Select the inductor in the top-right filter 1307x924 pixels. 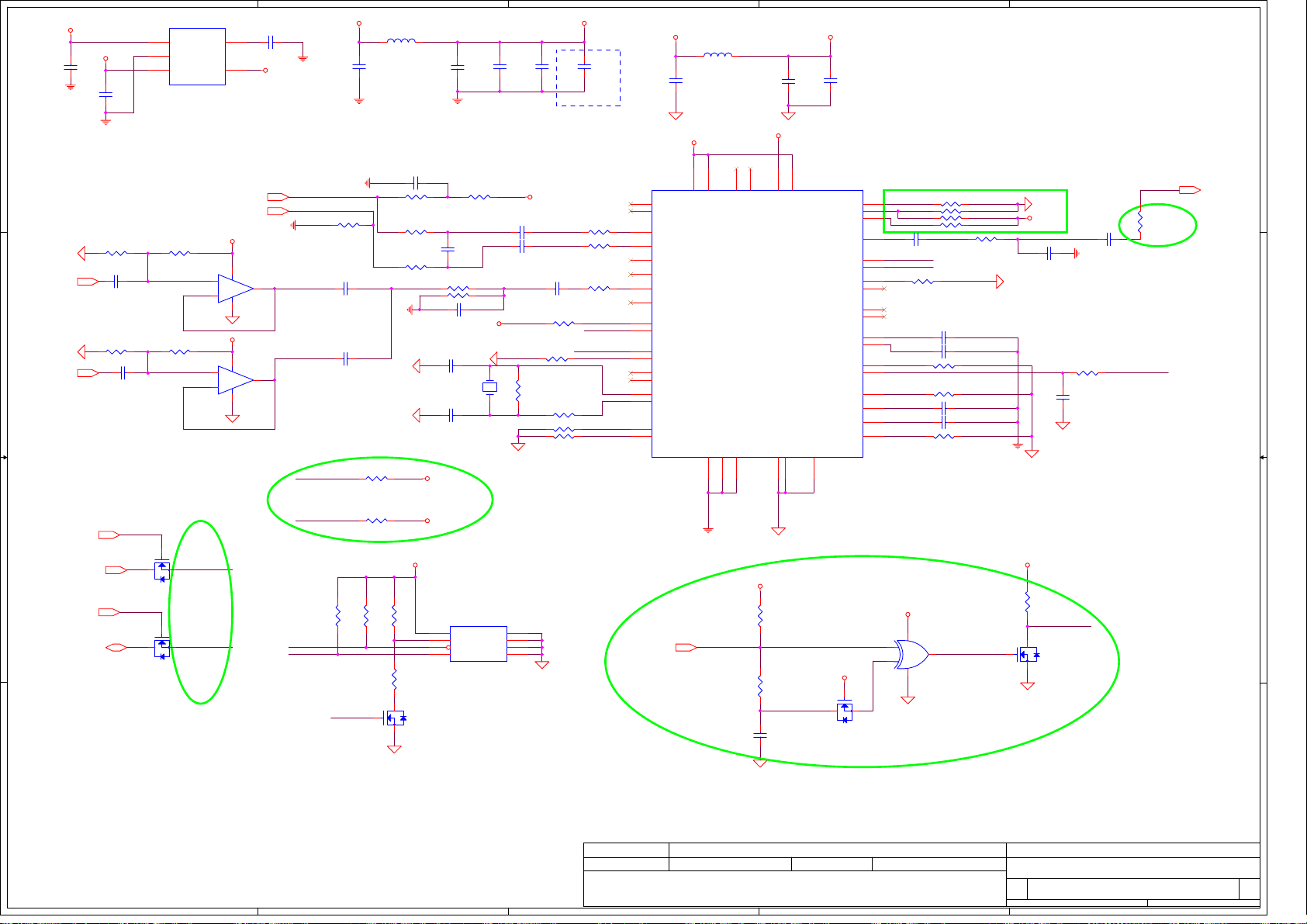point(717,55)
